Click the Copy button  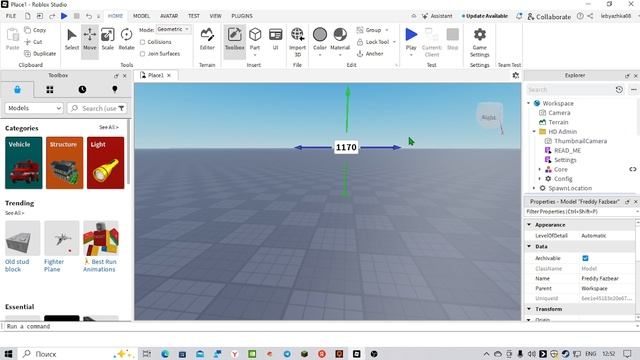pyautogui.click(x=35, y=30)
